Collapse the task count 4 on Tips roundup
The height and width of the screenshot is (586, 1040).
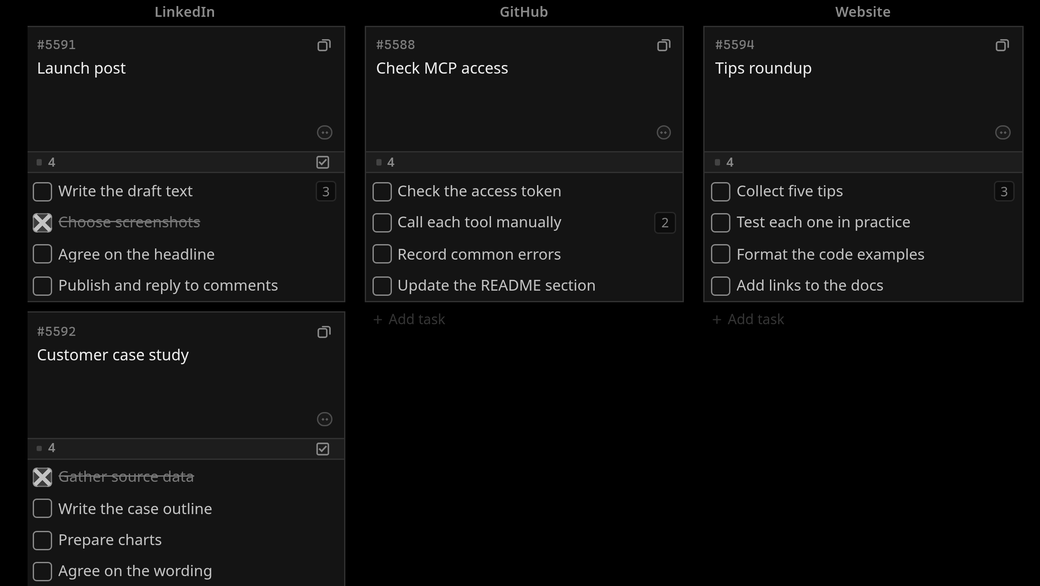[724, 162]
